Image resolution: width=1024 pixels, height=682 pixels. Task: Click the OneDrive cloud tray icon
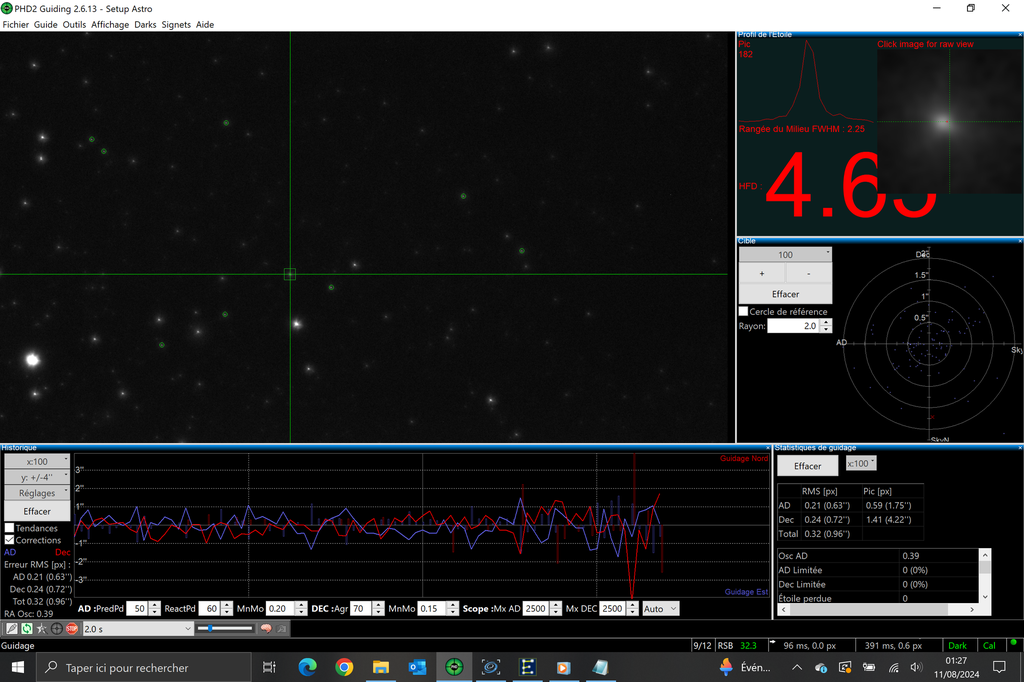(821, 667)
